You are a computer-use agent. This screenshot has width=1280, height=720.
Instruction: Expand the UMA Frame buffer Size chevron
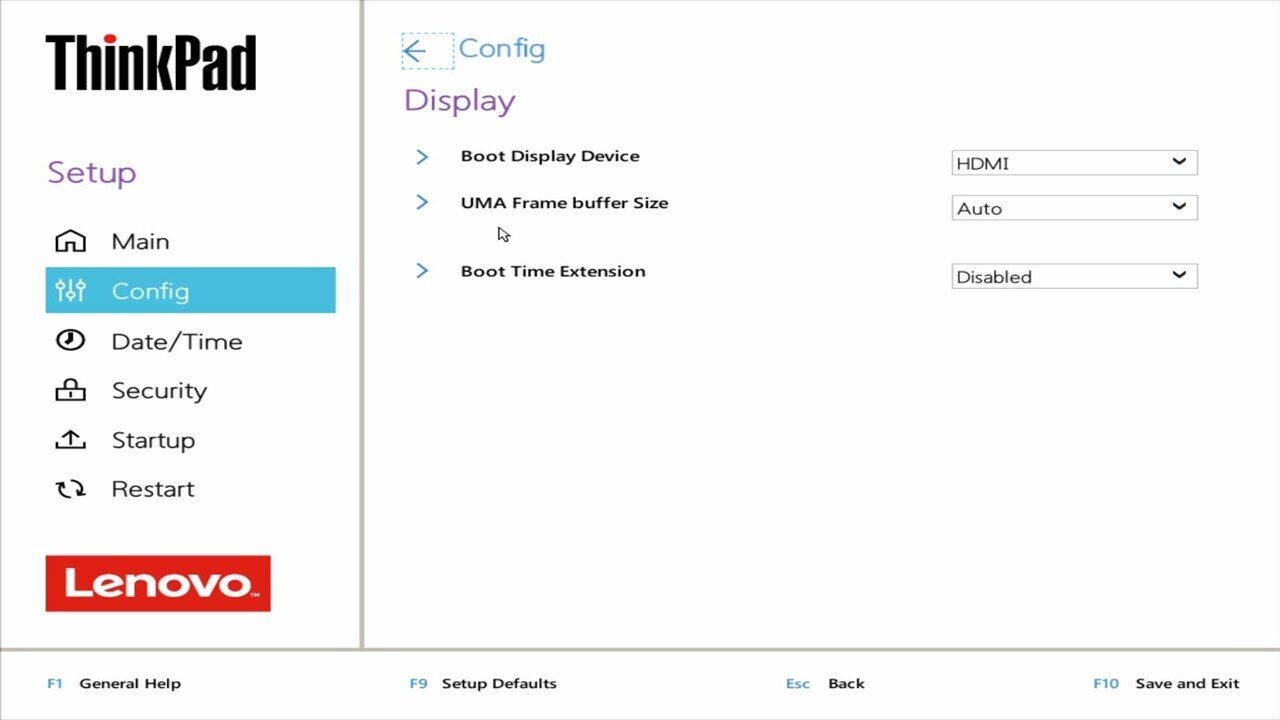tap(422, 203)
